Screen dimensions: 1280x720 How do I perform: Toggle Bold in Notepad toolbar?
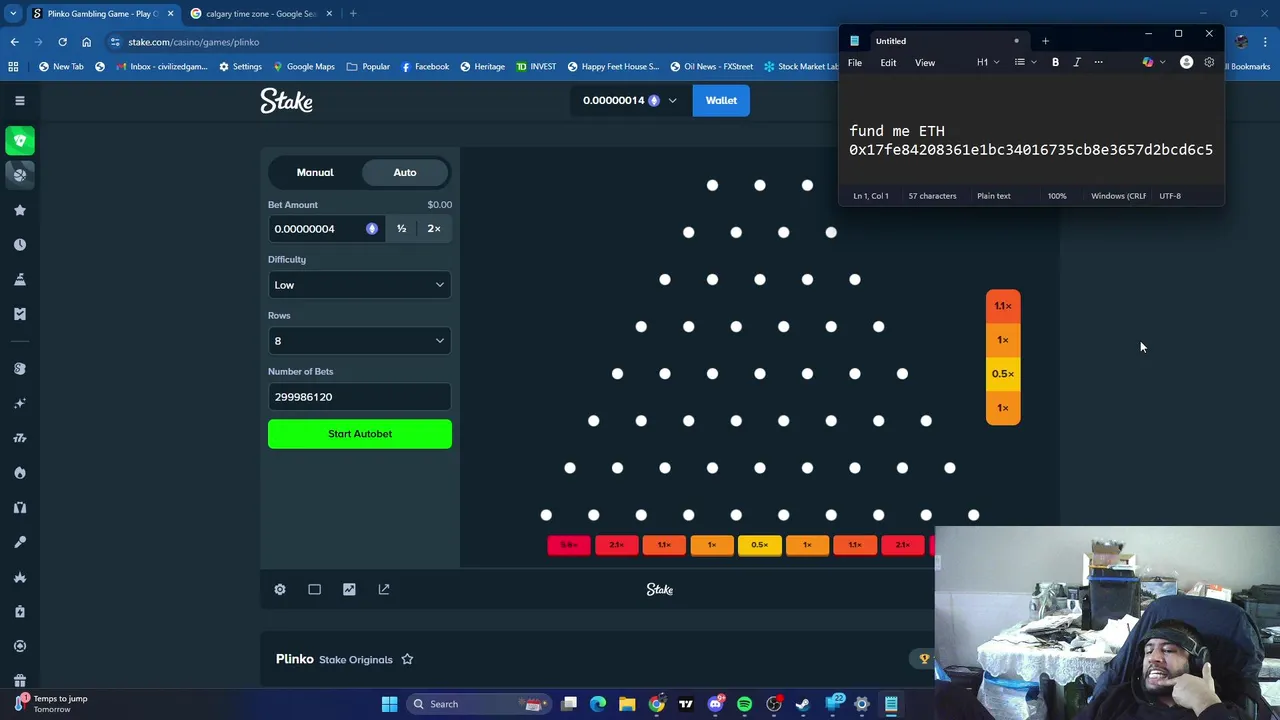click(x=1055, y=62)
